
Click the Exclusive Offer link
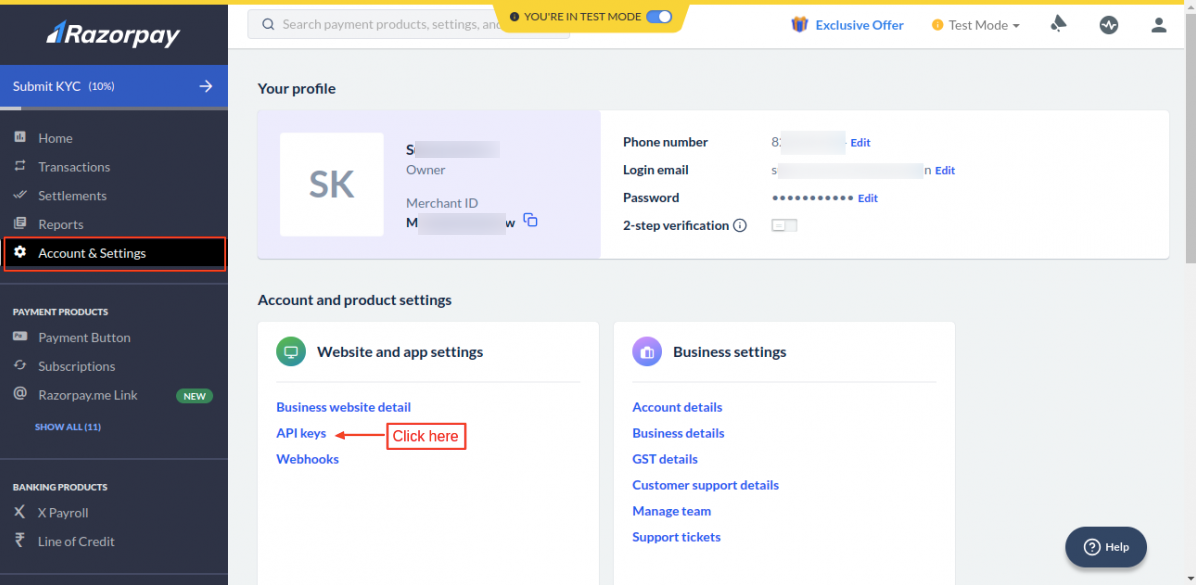pos(860,25)
